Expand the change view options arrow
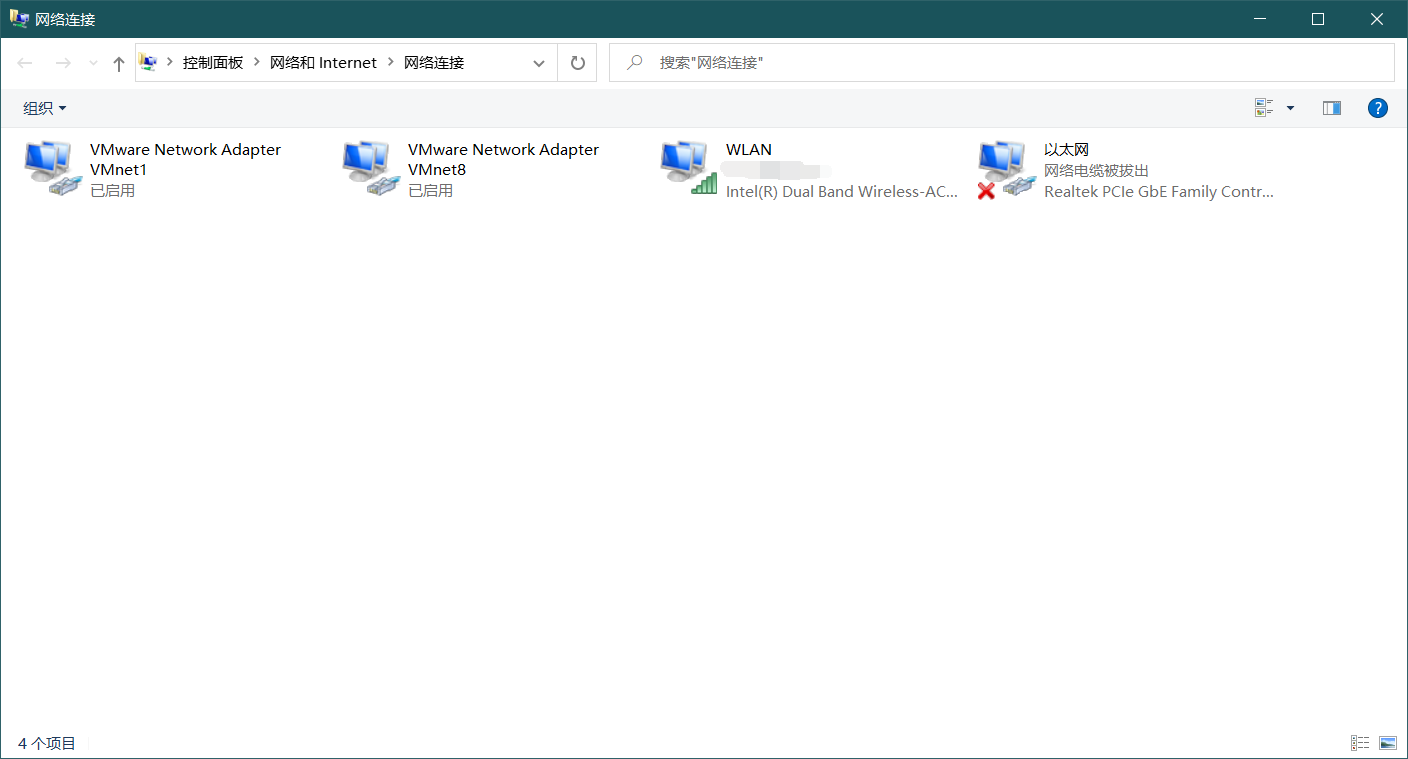Screen dimensions: 1408x759 1290,108
